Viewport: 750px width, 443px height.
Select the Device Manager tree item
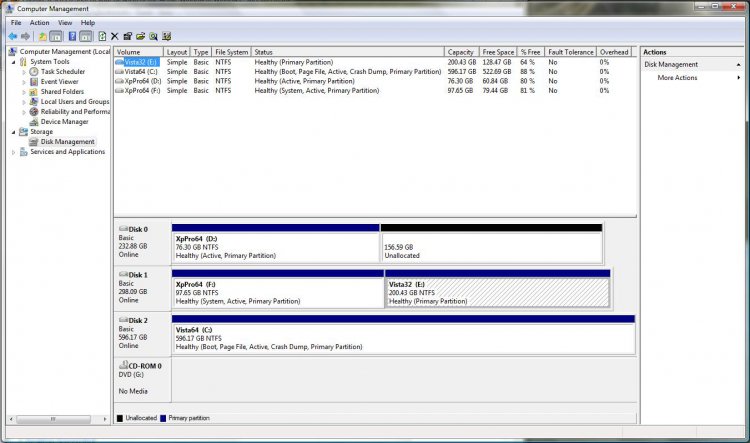65,122
